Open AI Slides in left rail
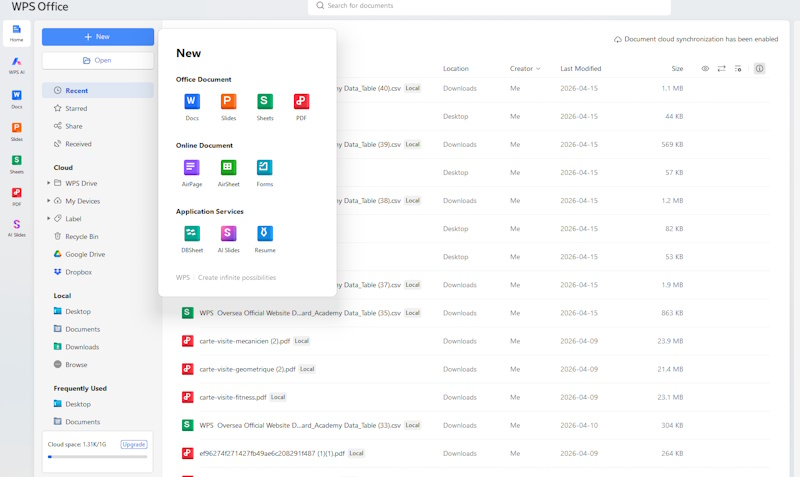The height and width of the screenshot is (477, 800). [16, 228]
